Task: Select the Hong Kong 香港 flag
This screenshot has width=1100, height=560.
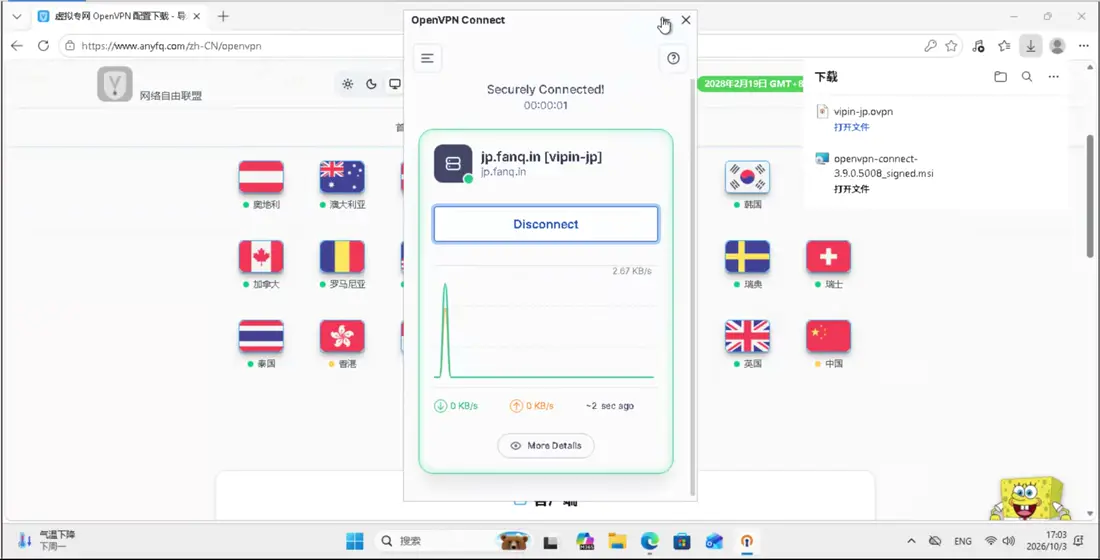Action: click(x=342, y=336)
